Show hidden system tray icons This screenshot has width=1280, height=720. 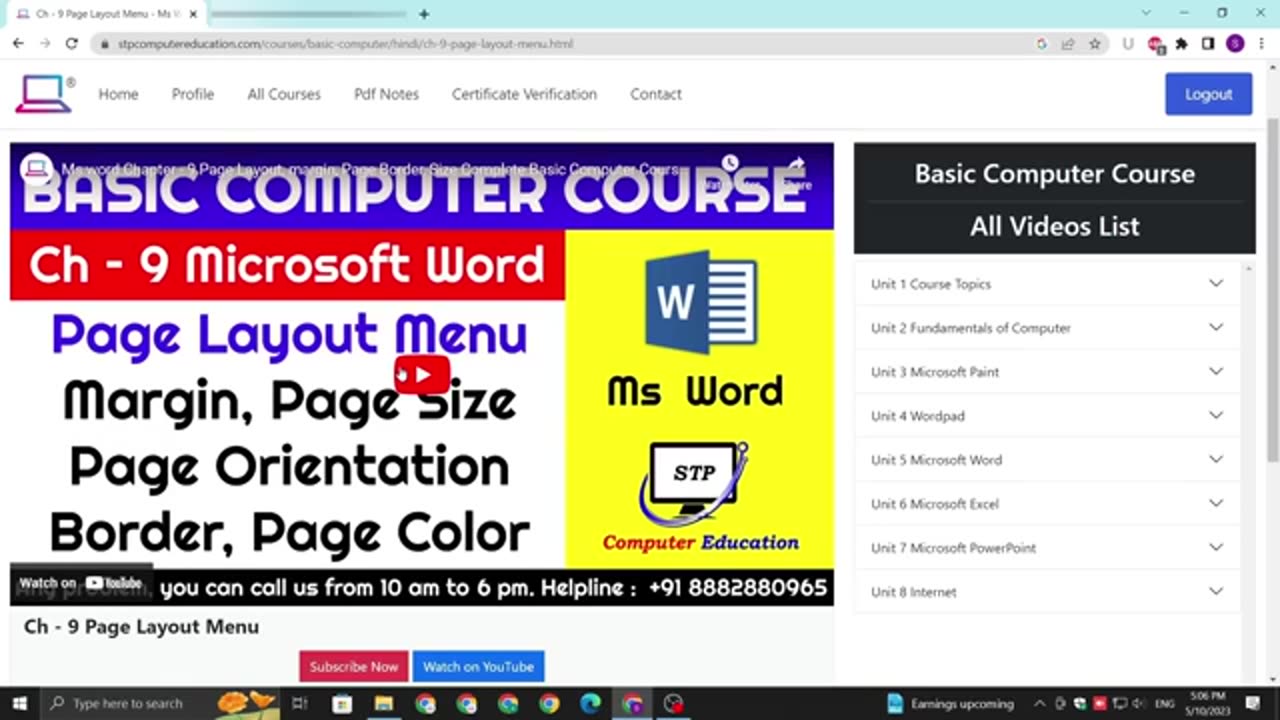point(1040,703)
